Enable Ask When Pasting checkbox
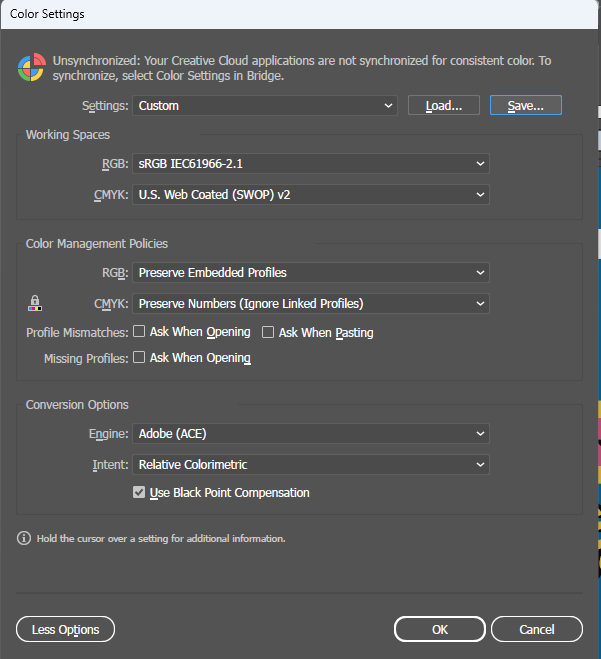This screenshot has width=601, height=659. click(x=268, y=332)
